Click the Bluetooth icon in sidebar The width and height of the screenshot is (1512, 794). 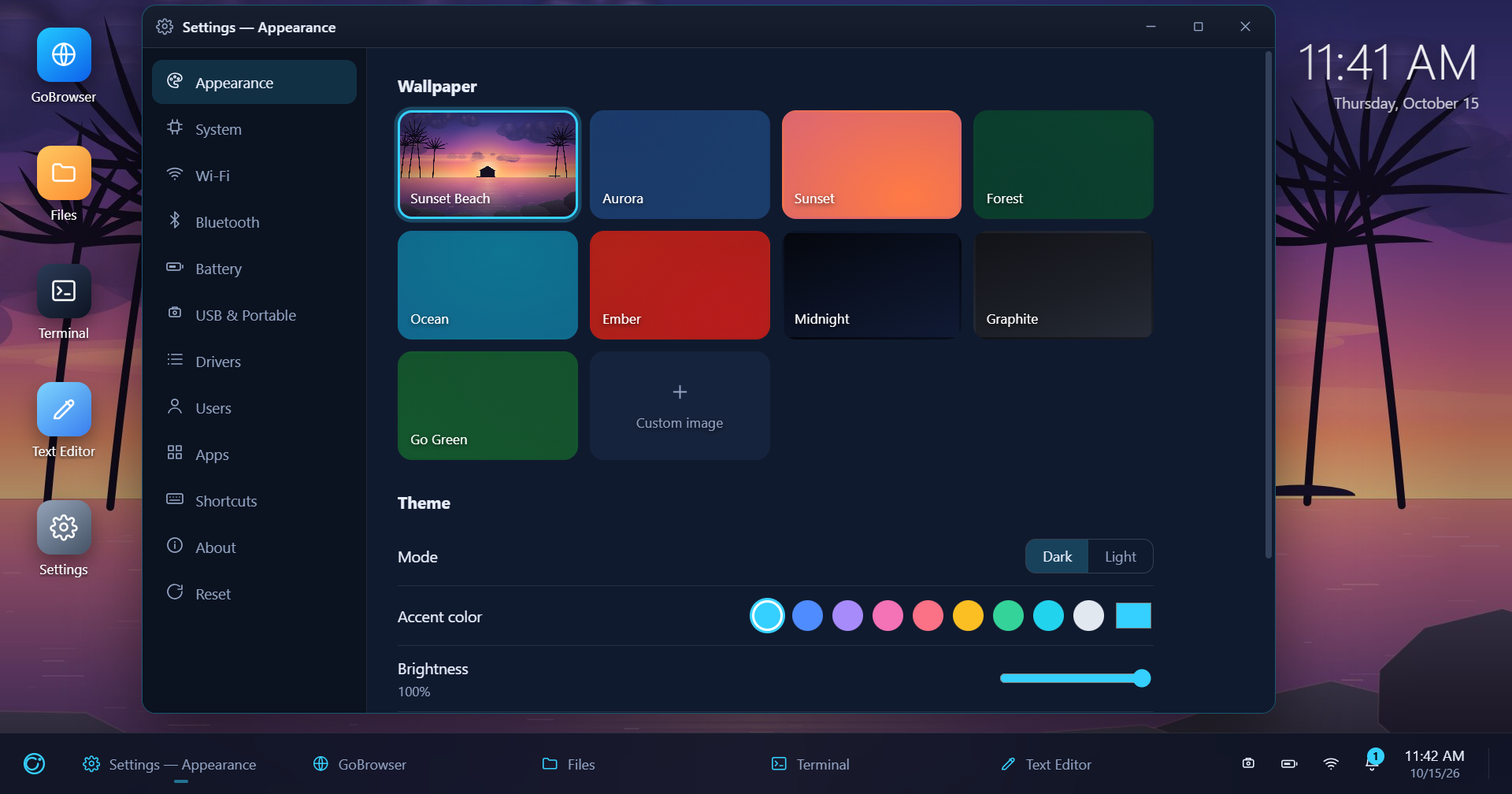click(175, 221)
